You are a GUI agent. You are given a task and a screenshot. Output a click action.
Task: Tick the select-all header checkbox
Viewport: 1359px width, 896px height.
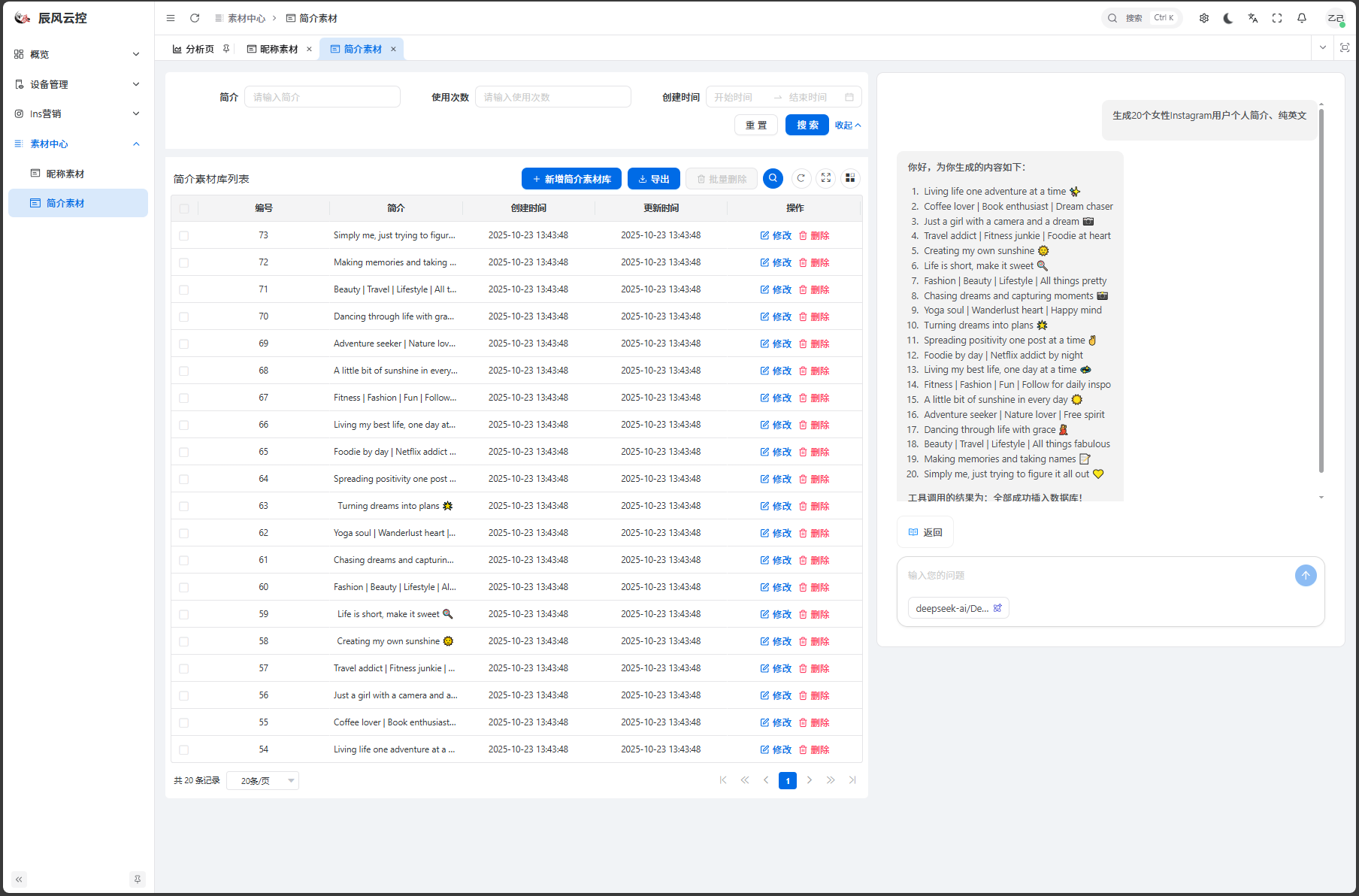[184, 209]
